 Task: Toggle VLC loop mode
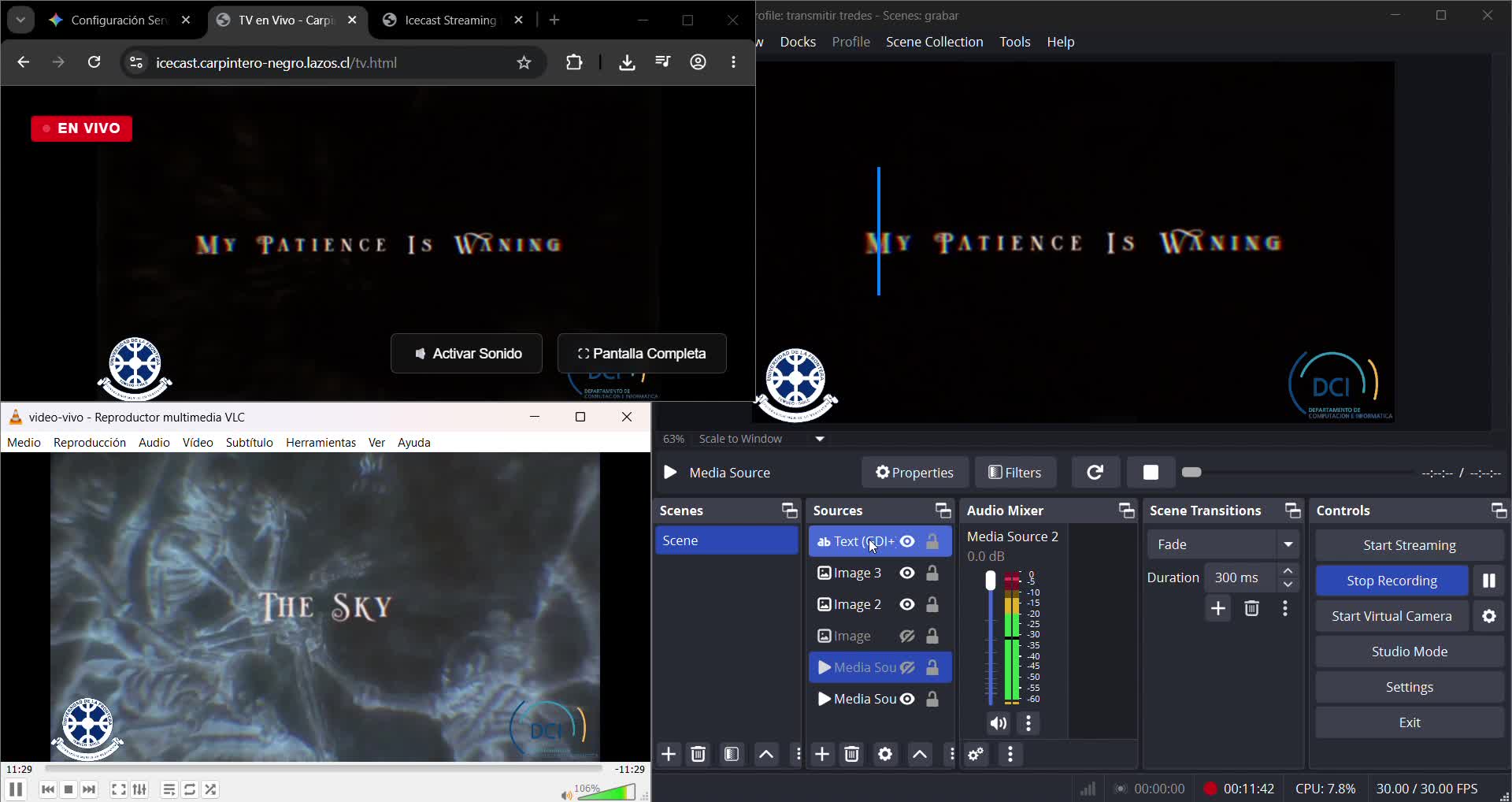coord(190,789)
